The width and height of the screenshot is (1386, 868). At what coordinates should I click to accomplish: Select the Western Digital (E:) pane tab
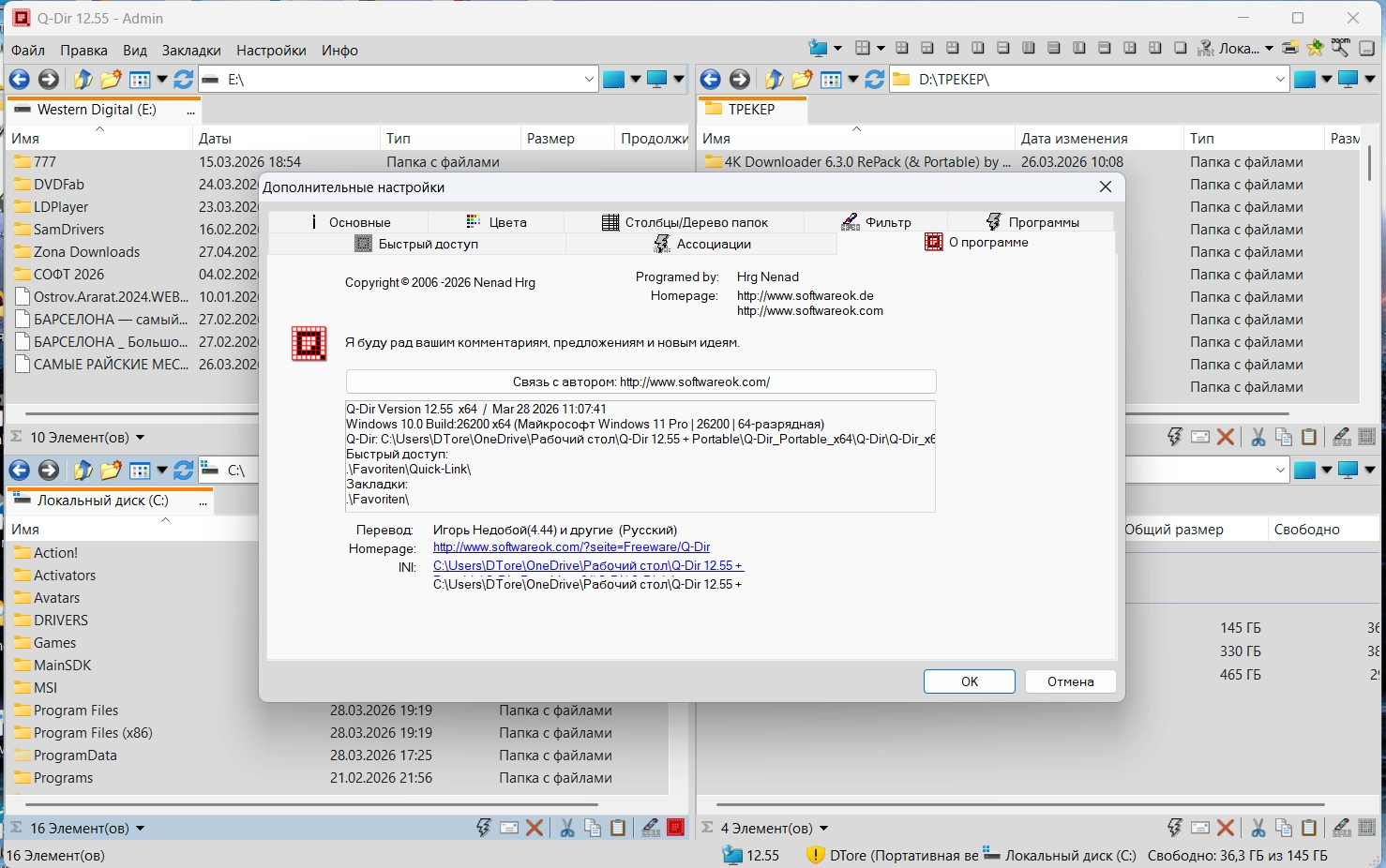click(104, 110)
